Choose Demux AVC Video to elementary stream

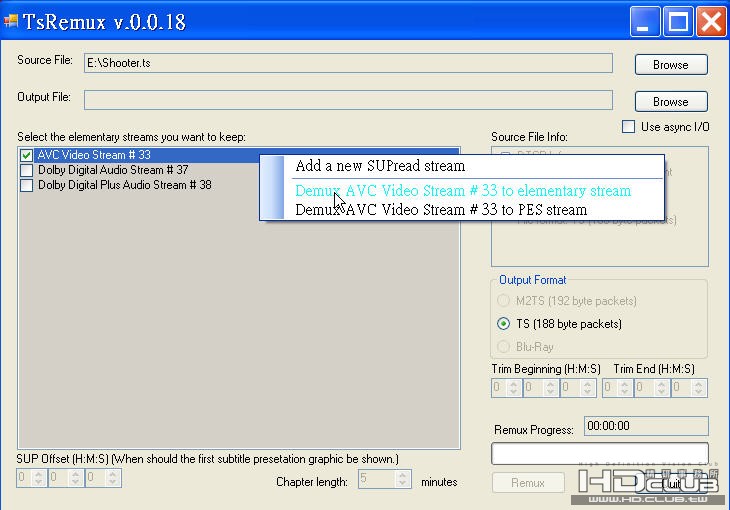[463, 190]
